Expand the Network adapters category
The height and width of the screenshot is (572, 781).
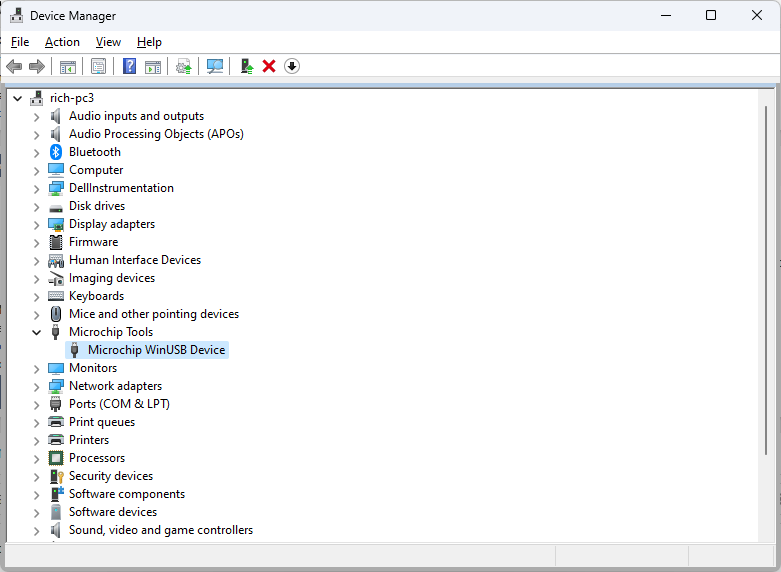tap(37, 386)
